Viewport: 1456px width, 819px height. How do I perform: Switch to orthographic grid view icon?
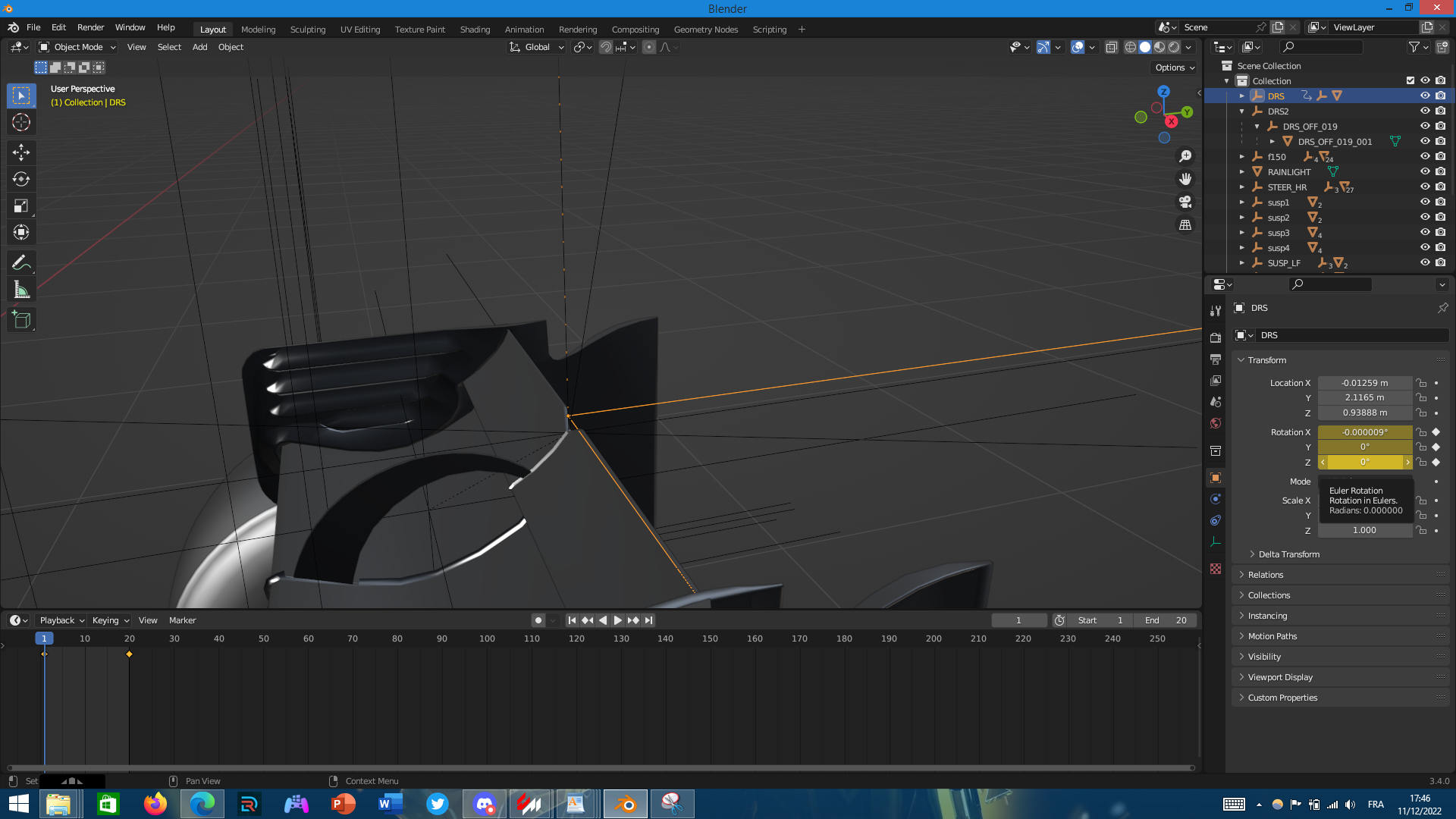click(1185, 225)
